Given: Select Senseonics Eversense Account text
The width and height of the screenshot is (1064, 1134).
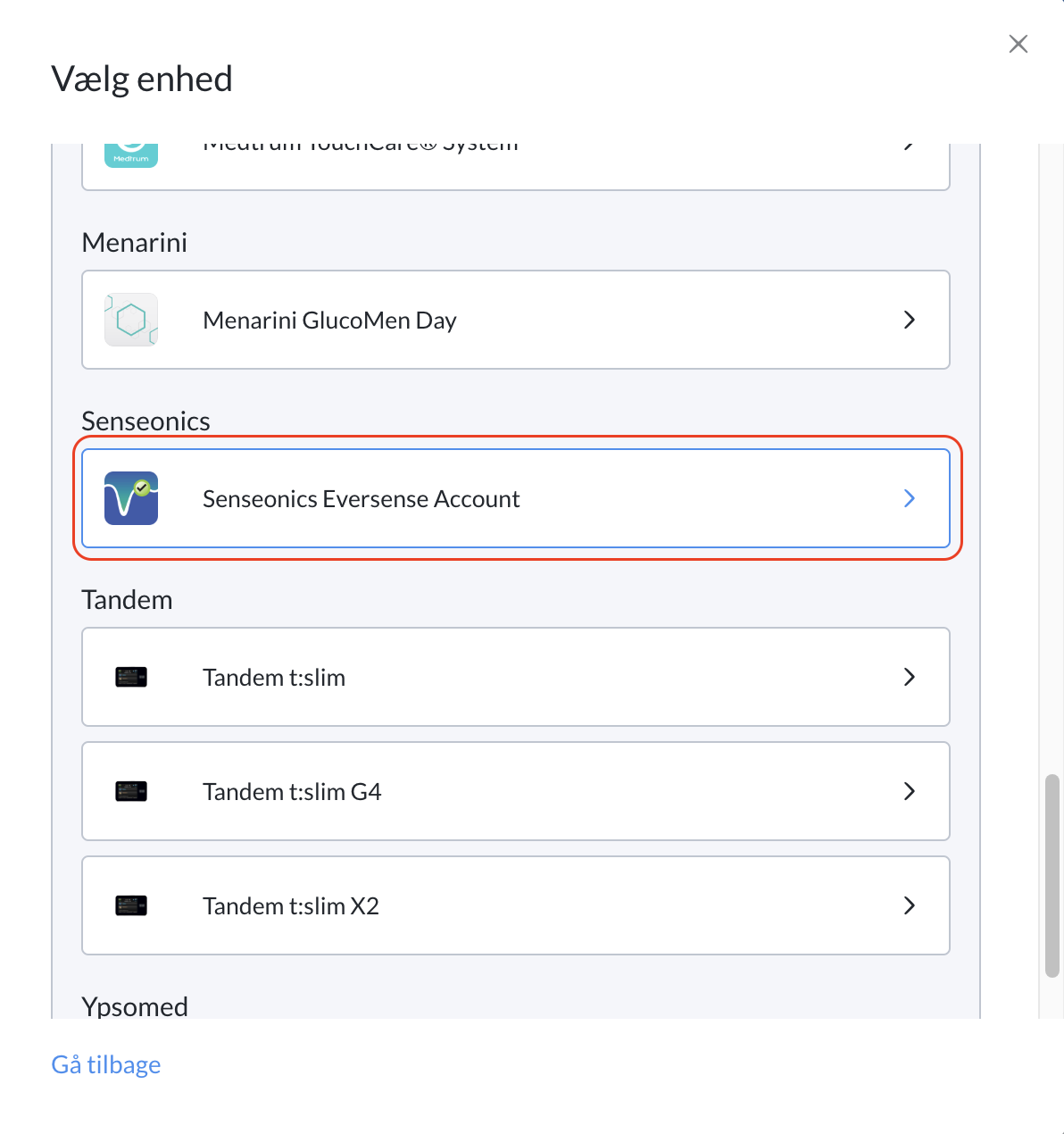Looking at the screenshot, I should pyautogui.click(x=362, y=498).
